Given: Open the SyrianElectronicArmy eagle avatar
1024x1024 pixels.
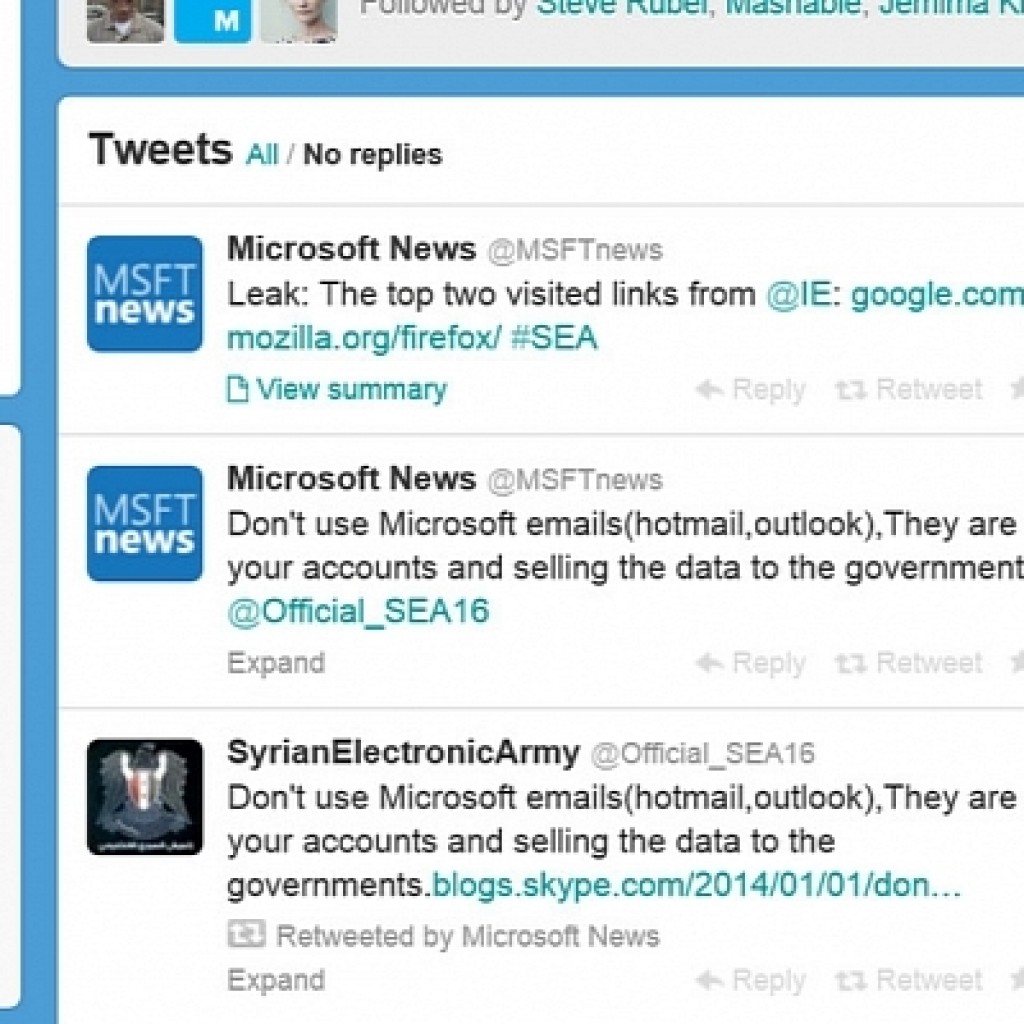Looking at the screenshot, I should (x=145, y=797).
